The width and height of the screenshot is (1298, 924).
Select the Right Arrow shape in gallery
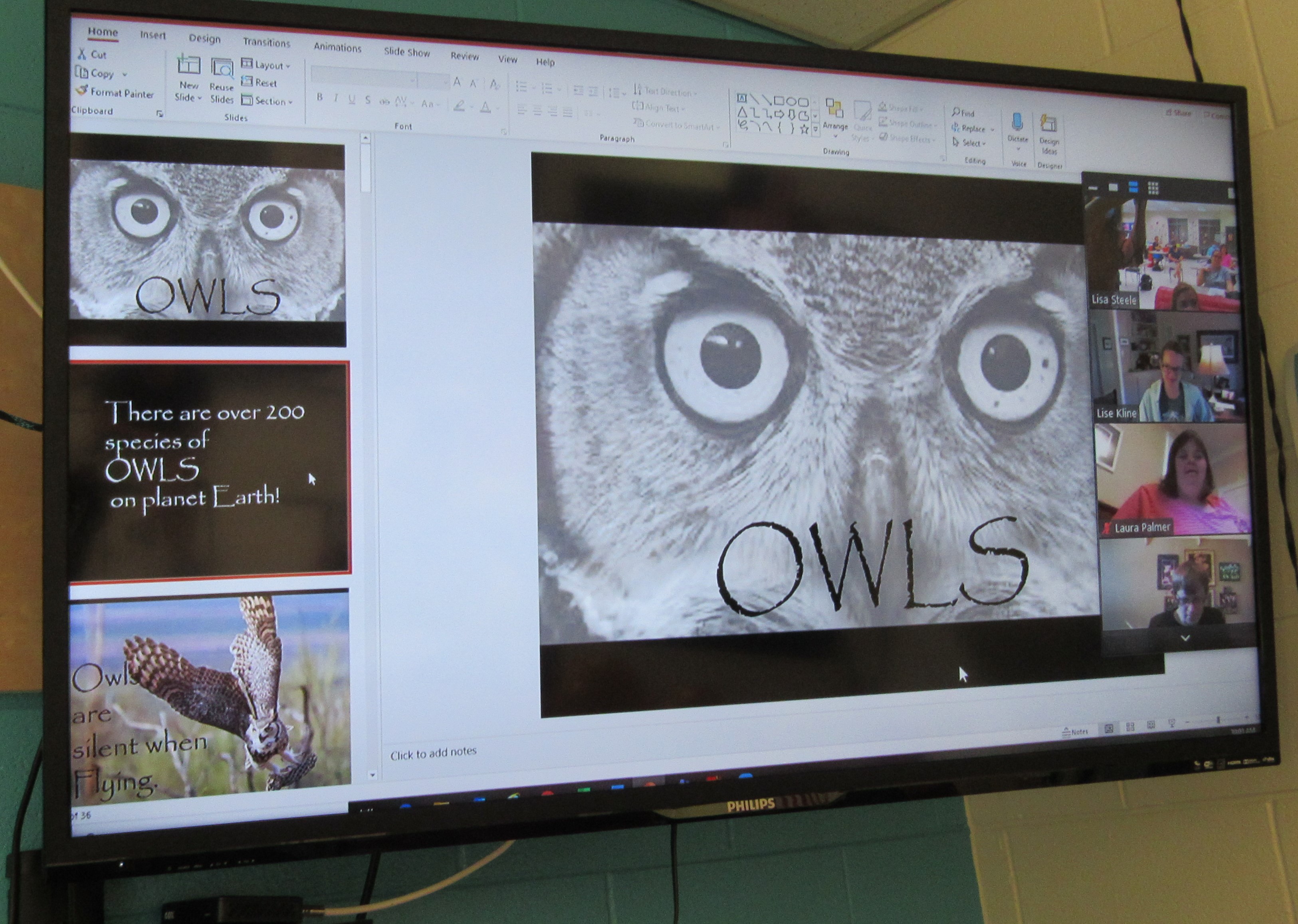(779, 115)
